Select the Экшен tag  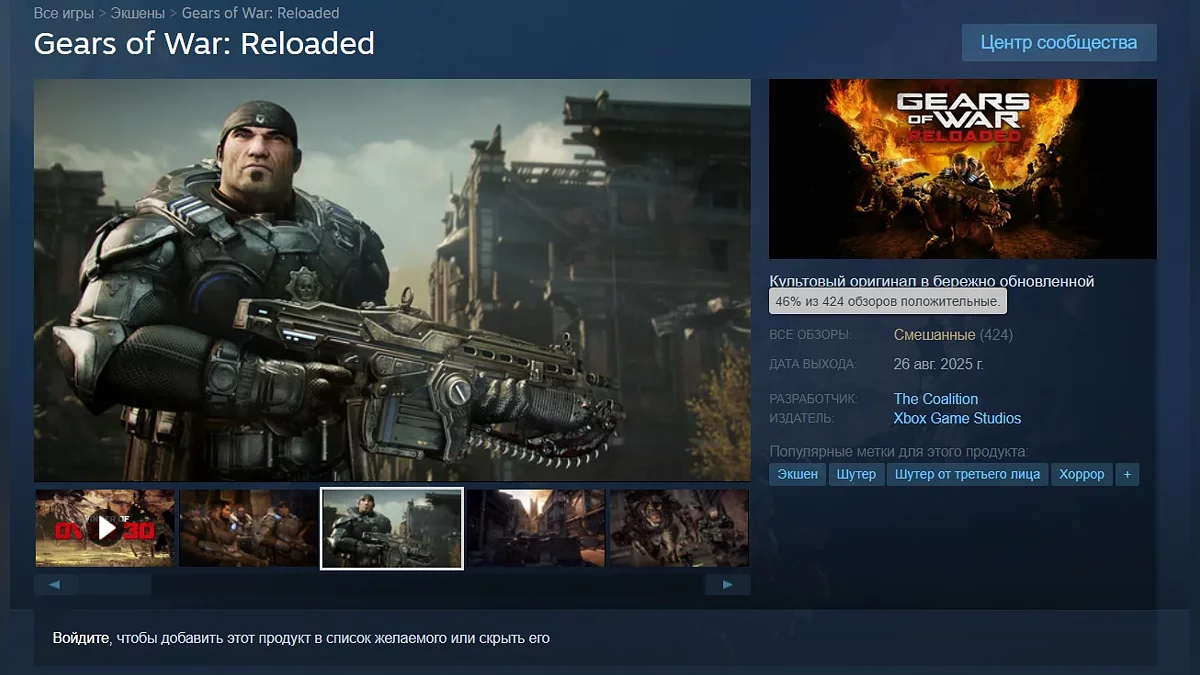tap(798, 474)
